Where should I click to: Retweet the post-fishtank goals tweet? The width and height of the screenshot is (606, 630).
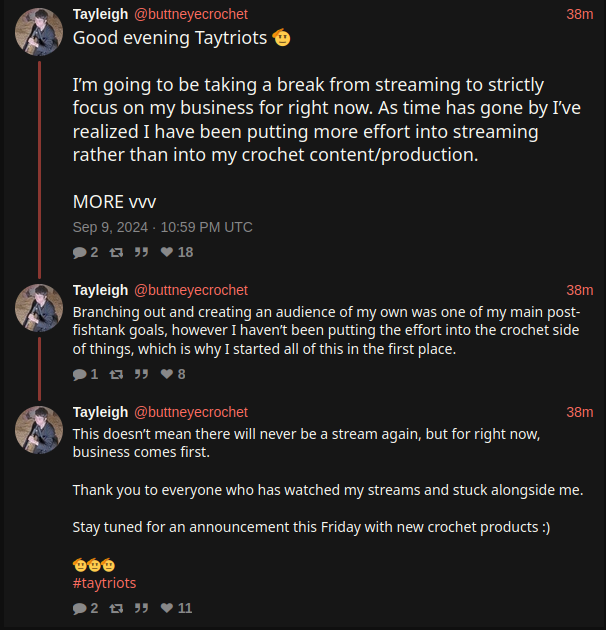tap(116, 374)
